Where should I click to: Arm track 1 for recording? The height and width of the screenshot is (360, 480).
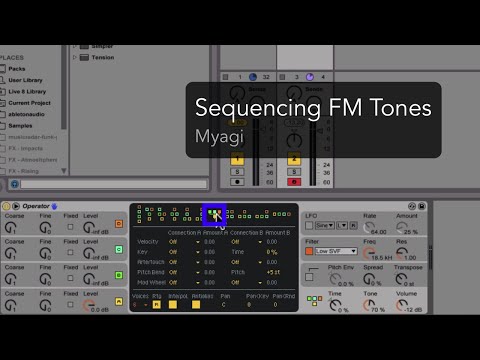[237, 182]
